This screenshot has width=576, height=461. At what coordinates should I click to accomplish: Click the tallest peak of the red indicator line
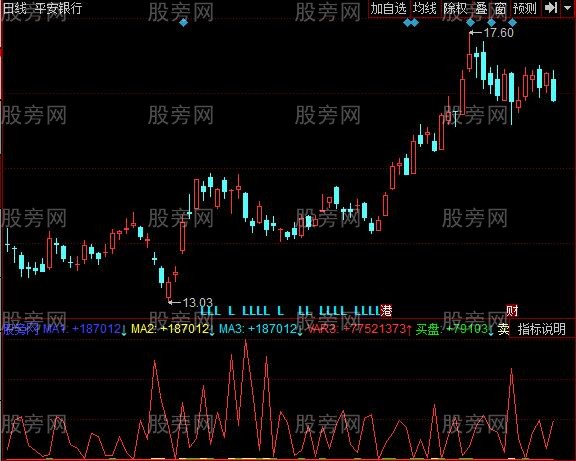tap(245, 342)
